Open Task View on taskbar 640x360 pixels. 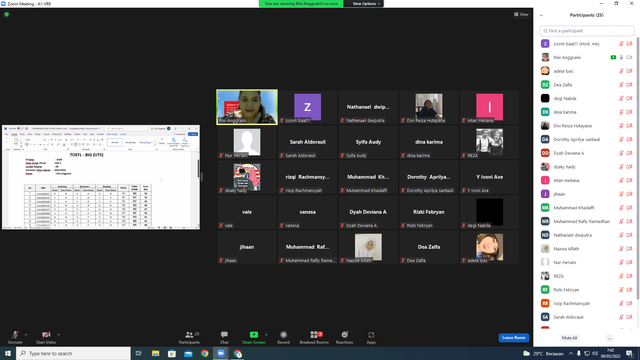pos(139,353)
